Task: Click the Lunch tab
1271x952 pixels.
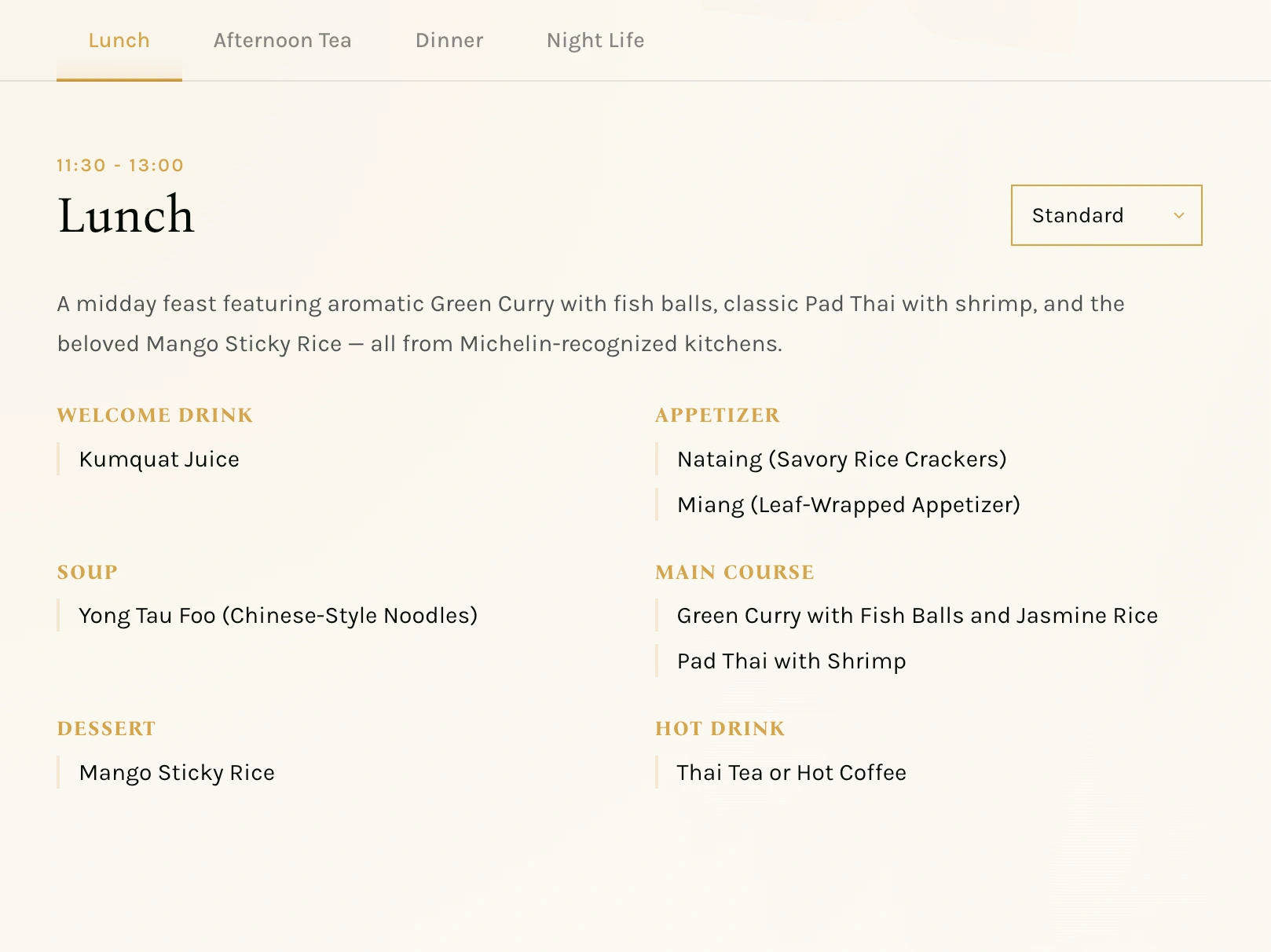Action: tap(119, 40)
